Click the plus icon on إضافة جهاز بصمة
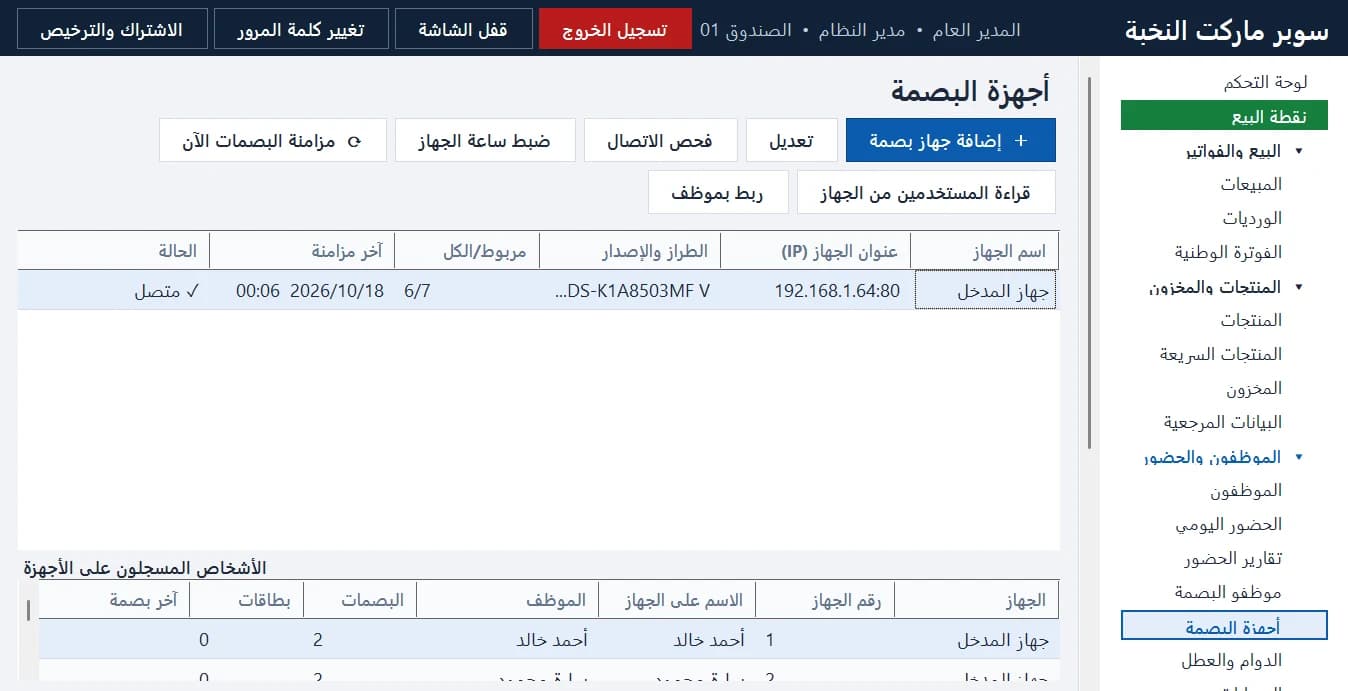This screenshot has height=691, width=1348. pyautogui.click(x=1021, y=141)
